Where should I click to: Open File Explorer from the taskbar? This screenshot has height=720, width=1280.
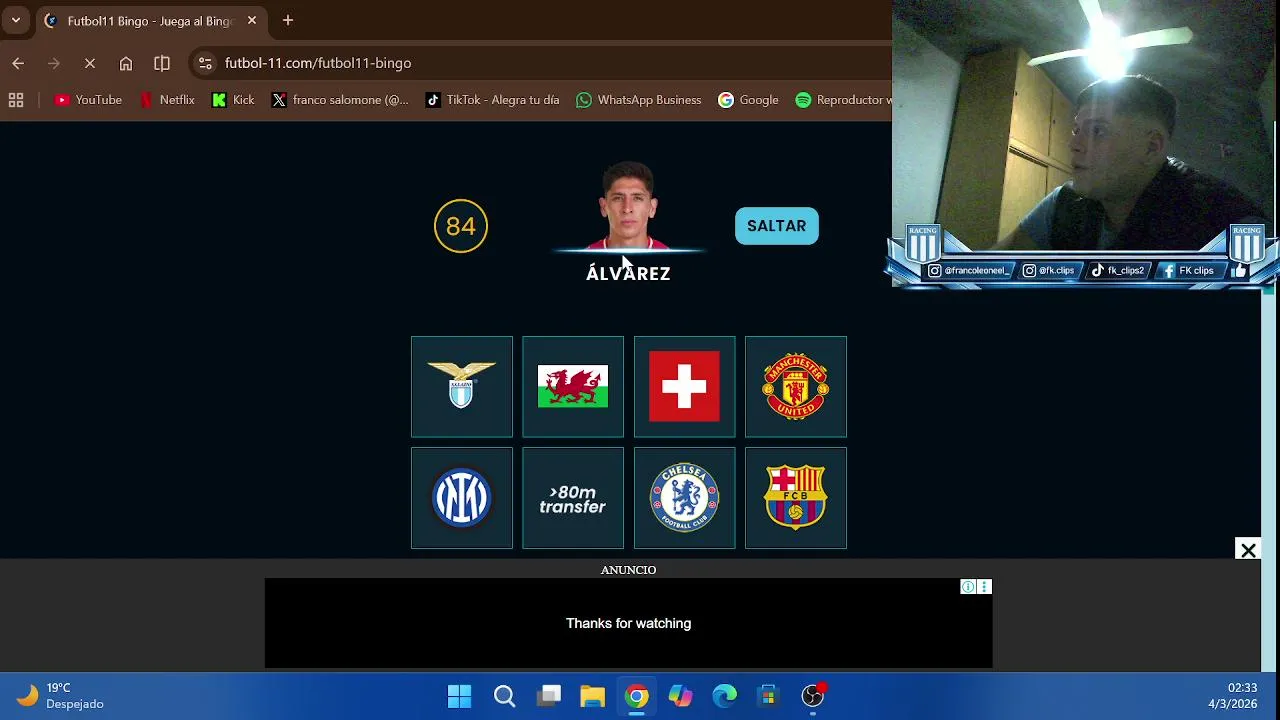(x=593, y=696)
